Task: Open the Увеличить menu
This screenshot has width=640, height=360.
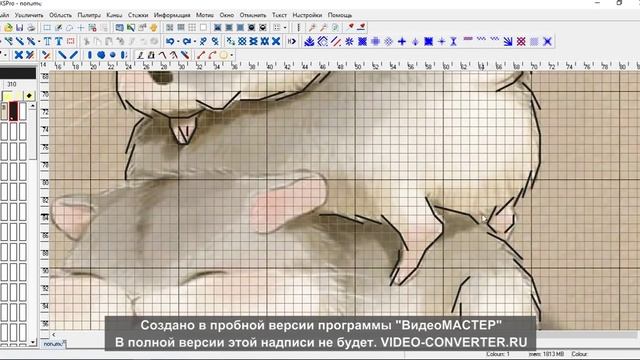Action: click(x=29, y=15)
